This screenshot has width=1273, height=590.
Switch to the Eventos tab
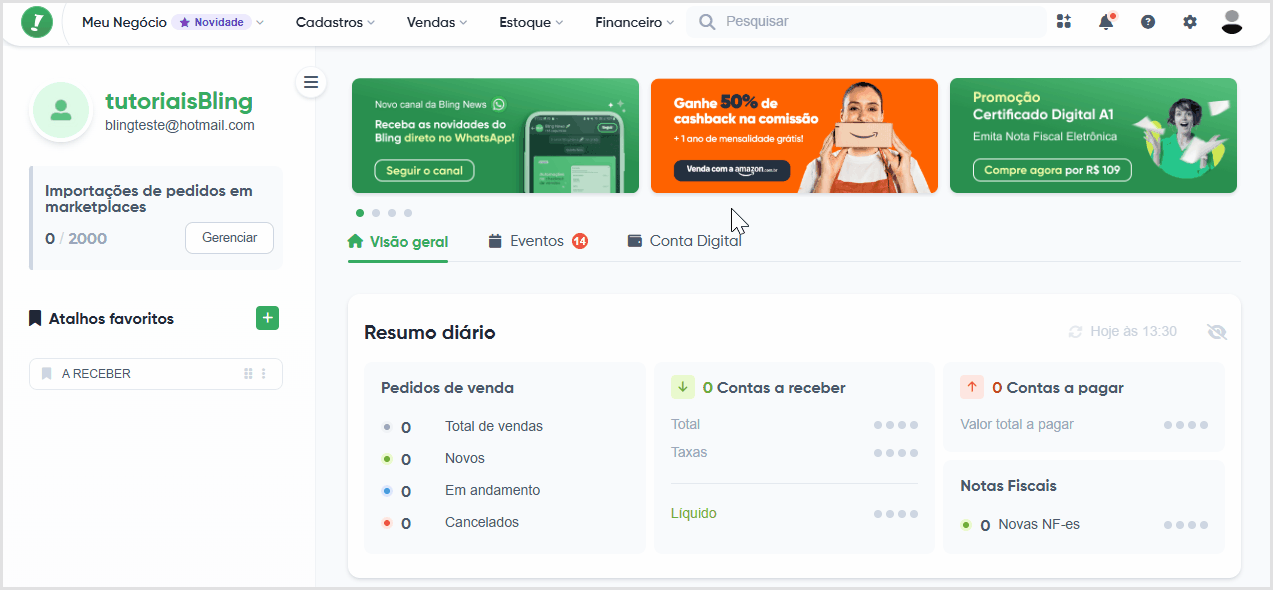click(538, 242)
